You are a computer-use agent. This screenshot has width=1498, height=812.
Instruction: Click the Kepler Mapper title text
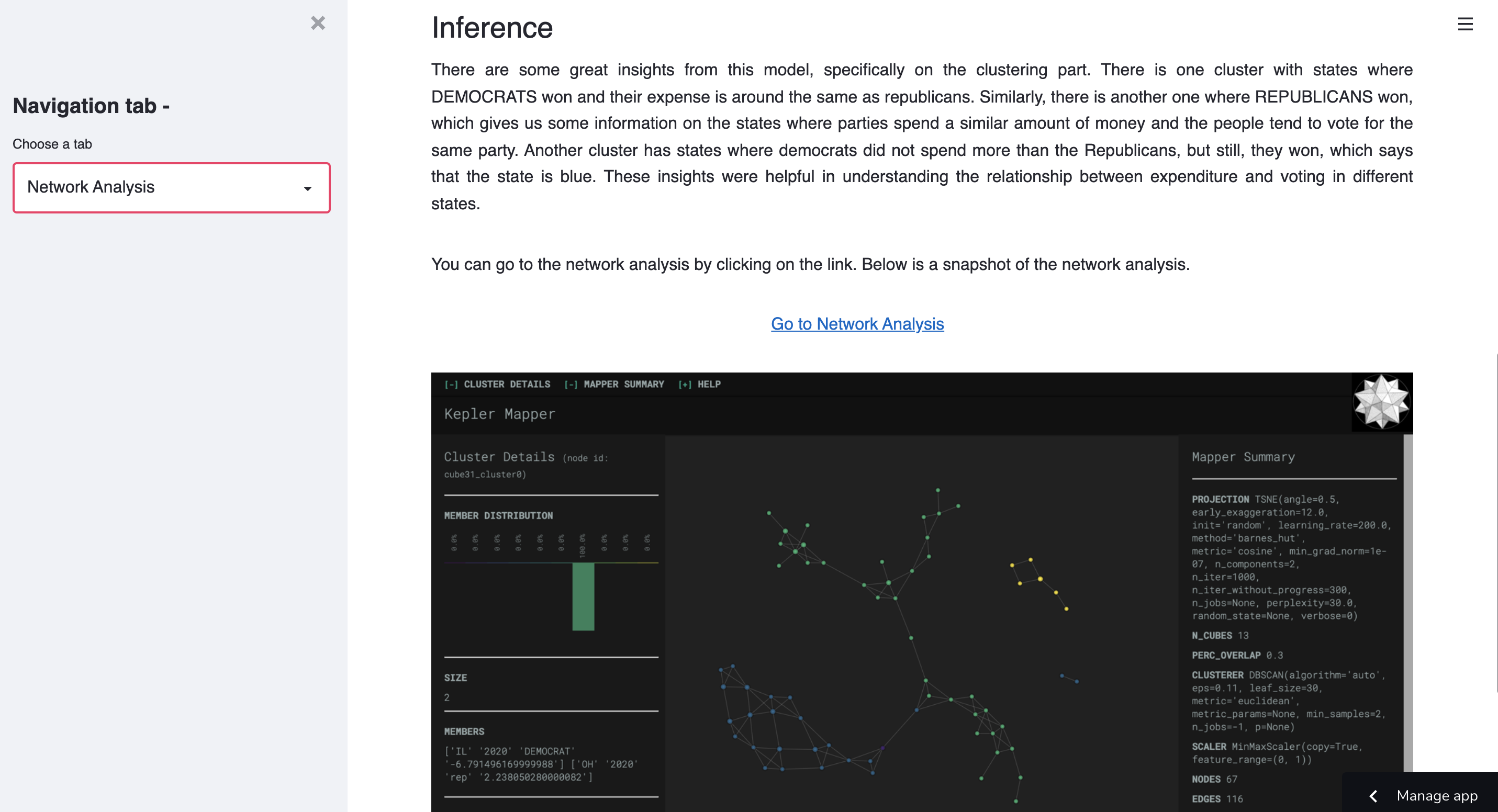499,414
